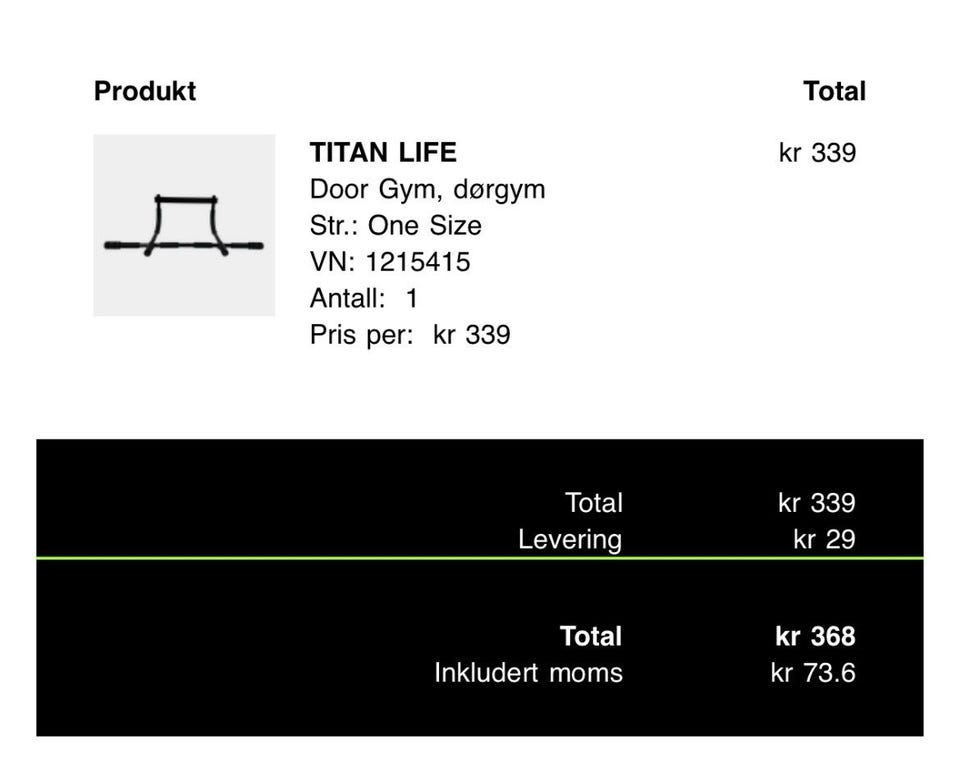Select the VAT amount kr 73.6
This screenshot has height=776, width=960.
[x=813, y=673]
